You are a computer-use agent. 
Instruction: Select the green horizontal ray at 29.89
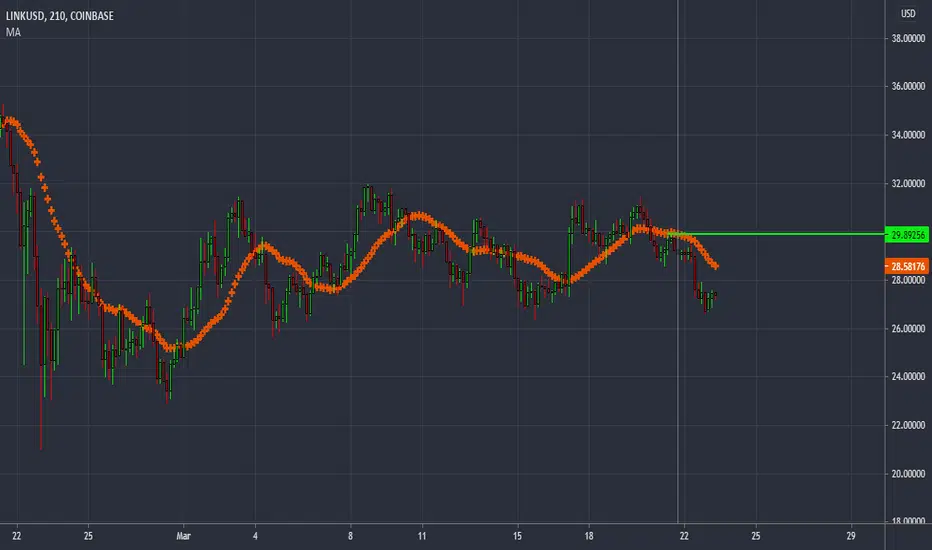pos(779,234)
